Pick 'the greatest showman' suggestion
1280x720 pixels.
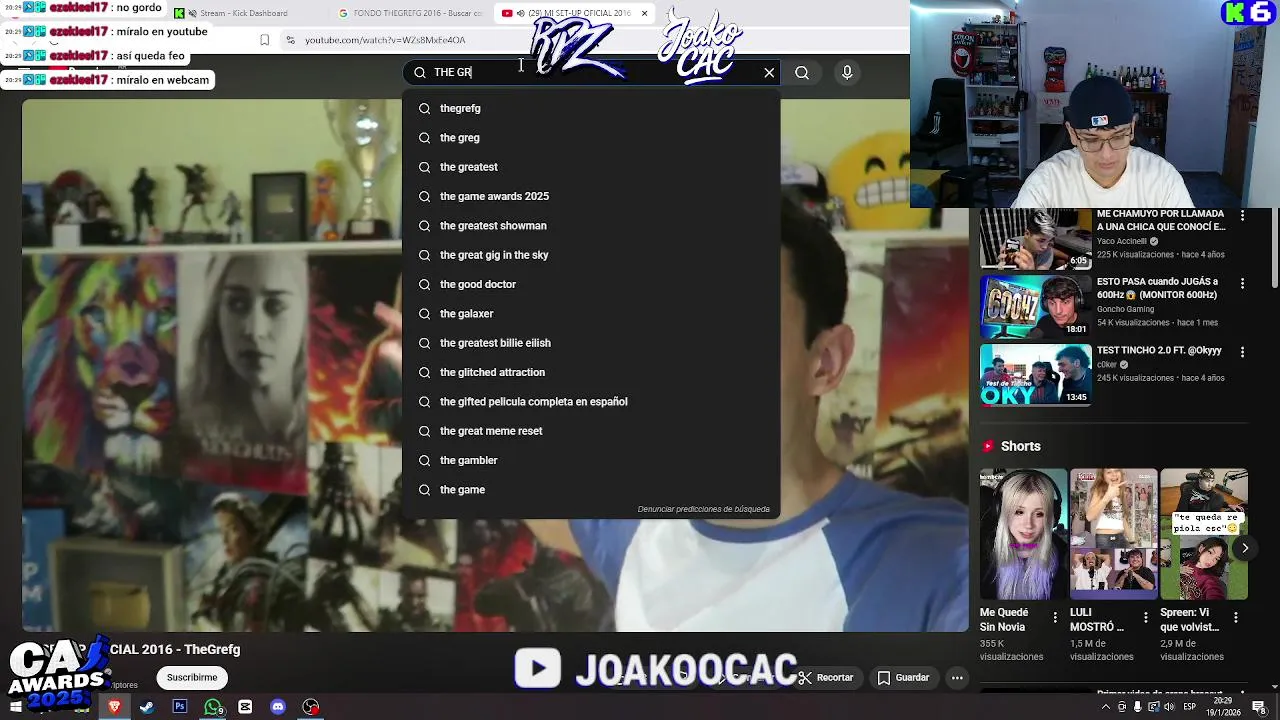[x=590, y=225]
